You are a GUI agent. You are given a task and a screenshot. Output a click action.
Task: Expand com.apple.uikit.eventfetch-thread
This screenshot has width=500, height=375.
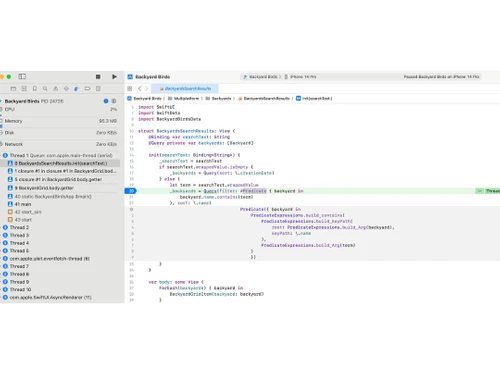pos(1,259)
